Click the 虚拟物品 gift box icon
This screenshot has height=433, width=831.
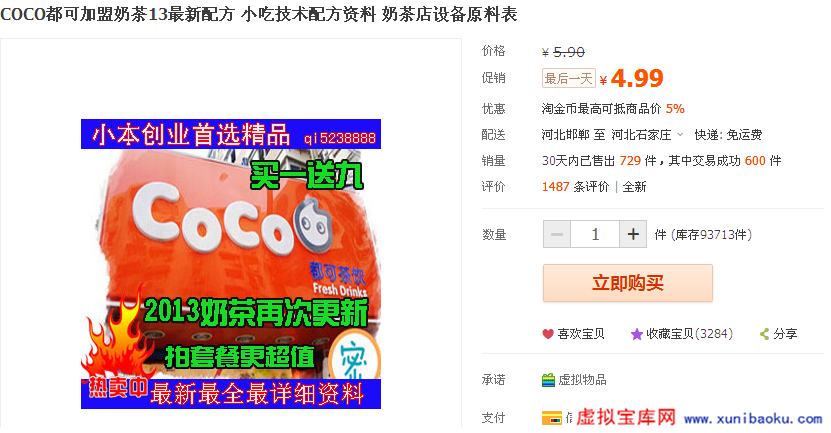tap(549, 380)
